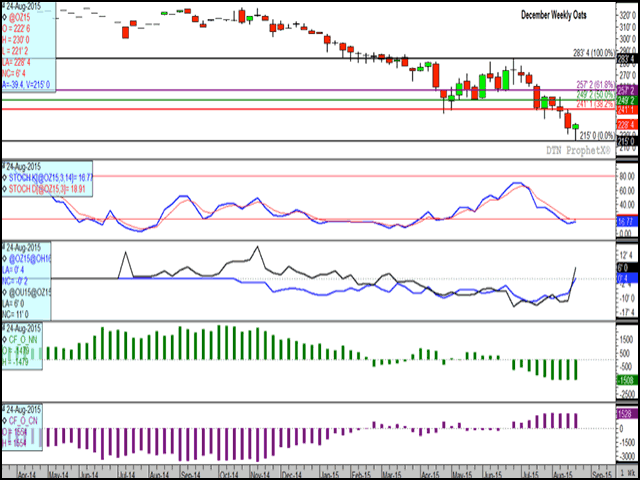This screenshot has height=480, width=640.
Task: Click the red 228'4 last price tag
Action: tap(627, 125)
